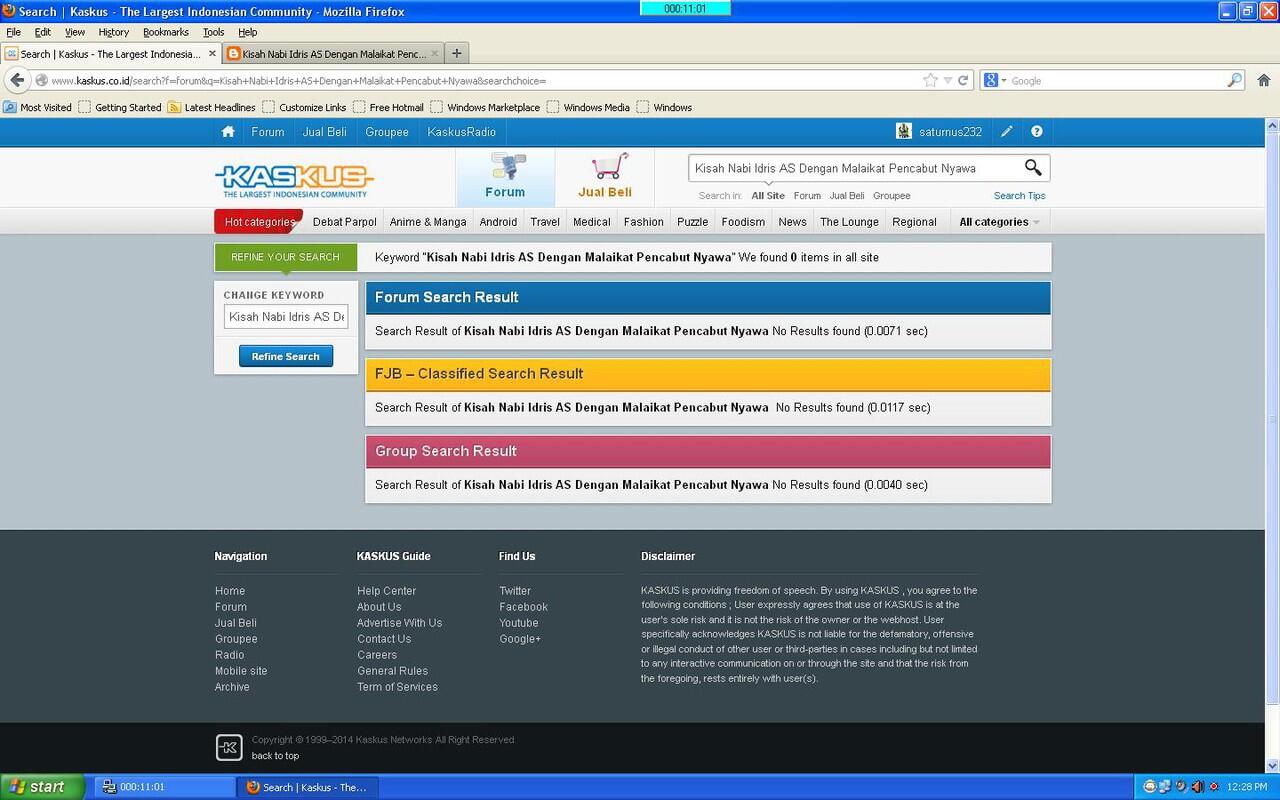The height and width of the screenshot is (800, 1280).
Task: Click the magnifier search icon in the Kaskus search box
Action: click(1033, 167)
